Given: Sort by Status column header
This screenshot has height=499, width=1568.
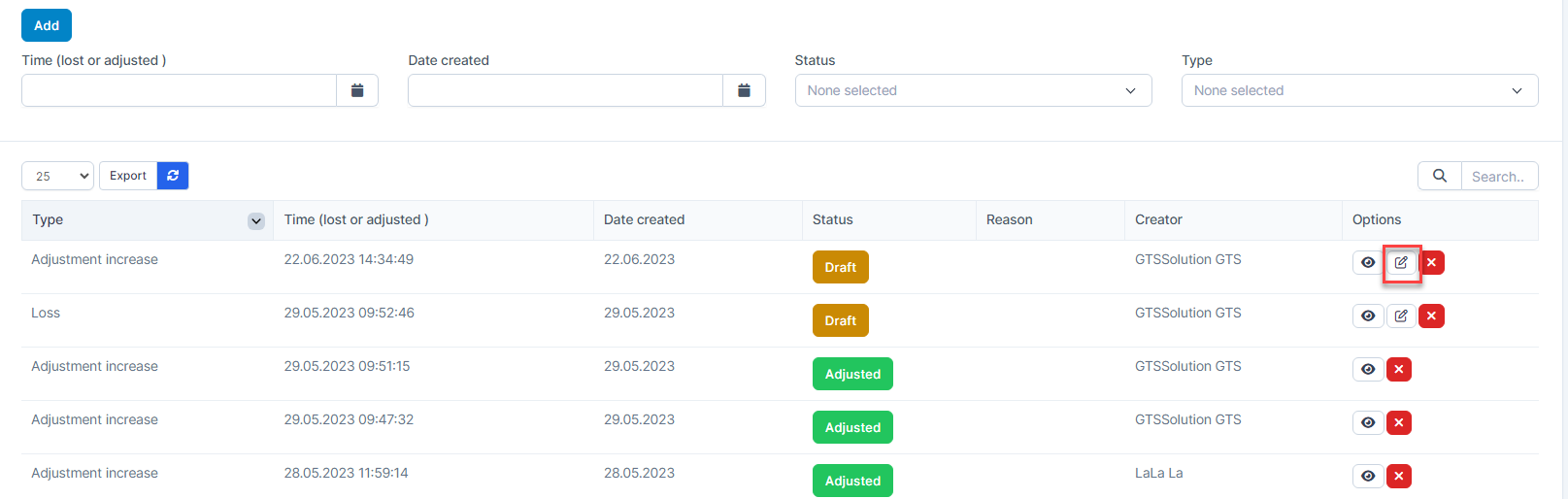Looking at the screenshot, I should point(888,220).
